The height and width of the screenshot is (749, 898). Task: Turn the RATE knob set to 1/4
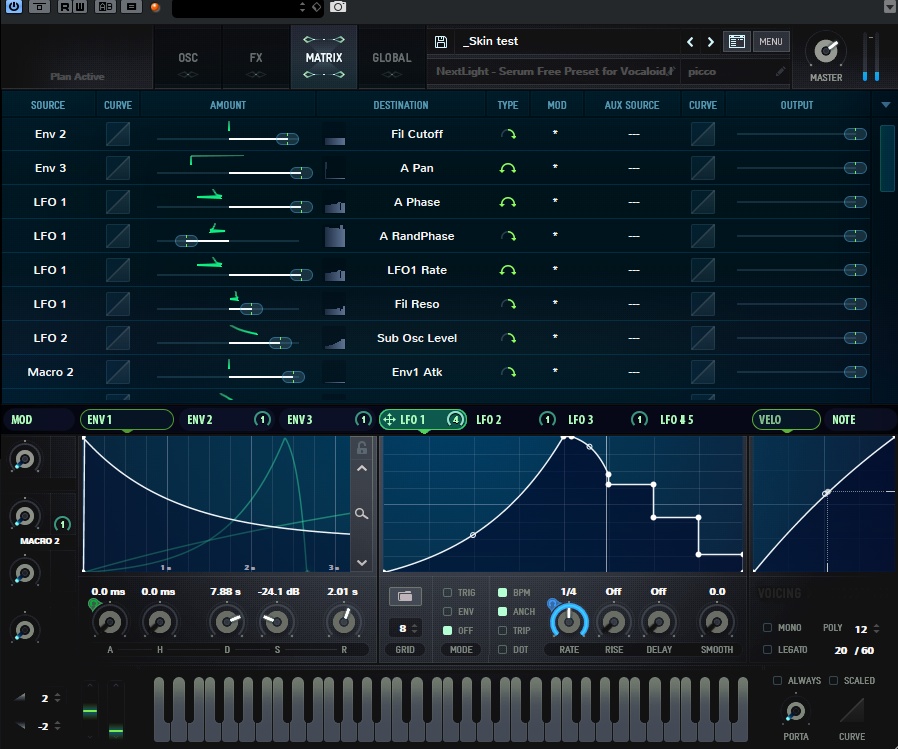point(568,622)
